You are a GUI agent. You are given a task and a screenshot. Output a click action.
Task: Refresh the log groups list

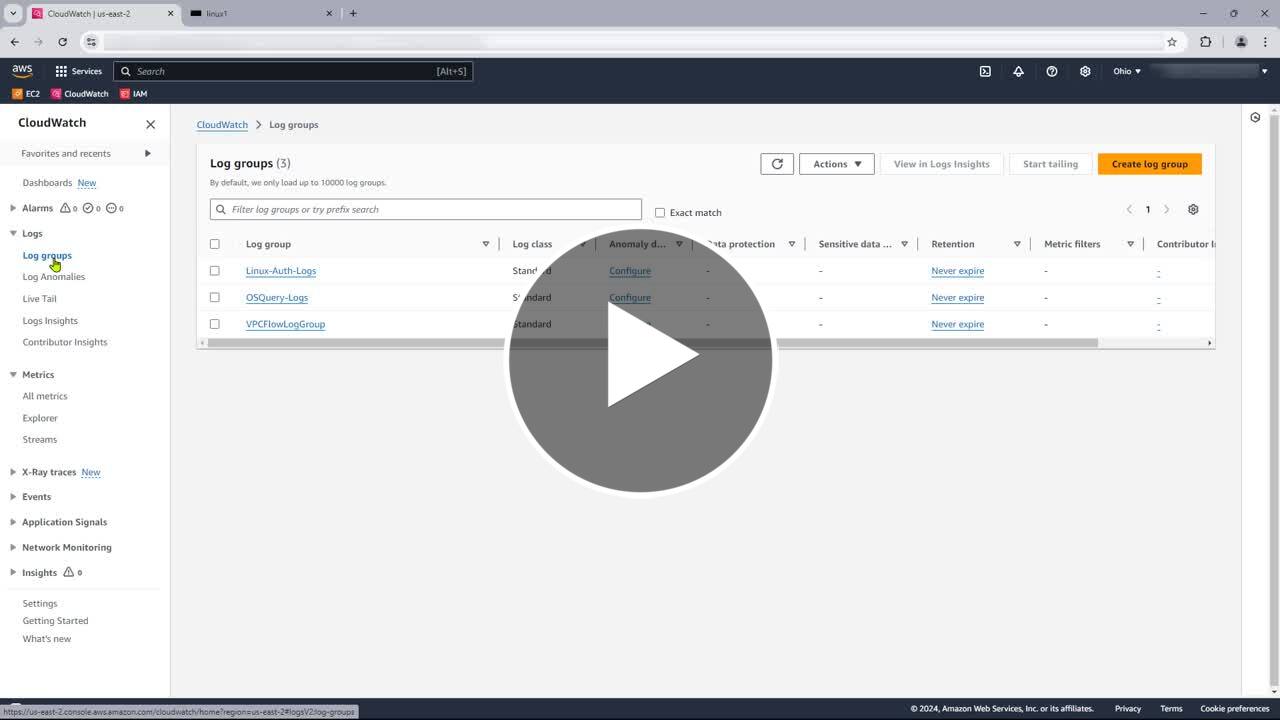point(777,164)
